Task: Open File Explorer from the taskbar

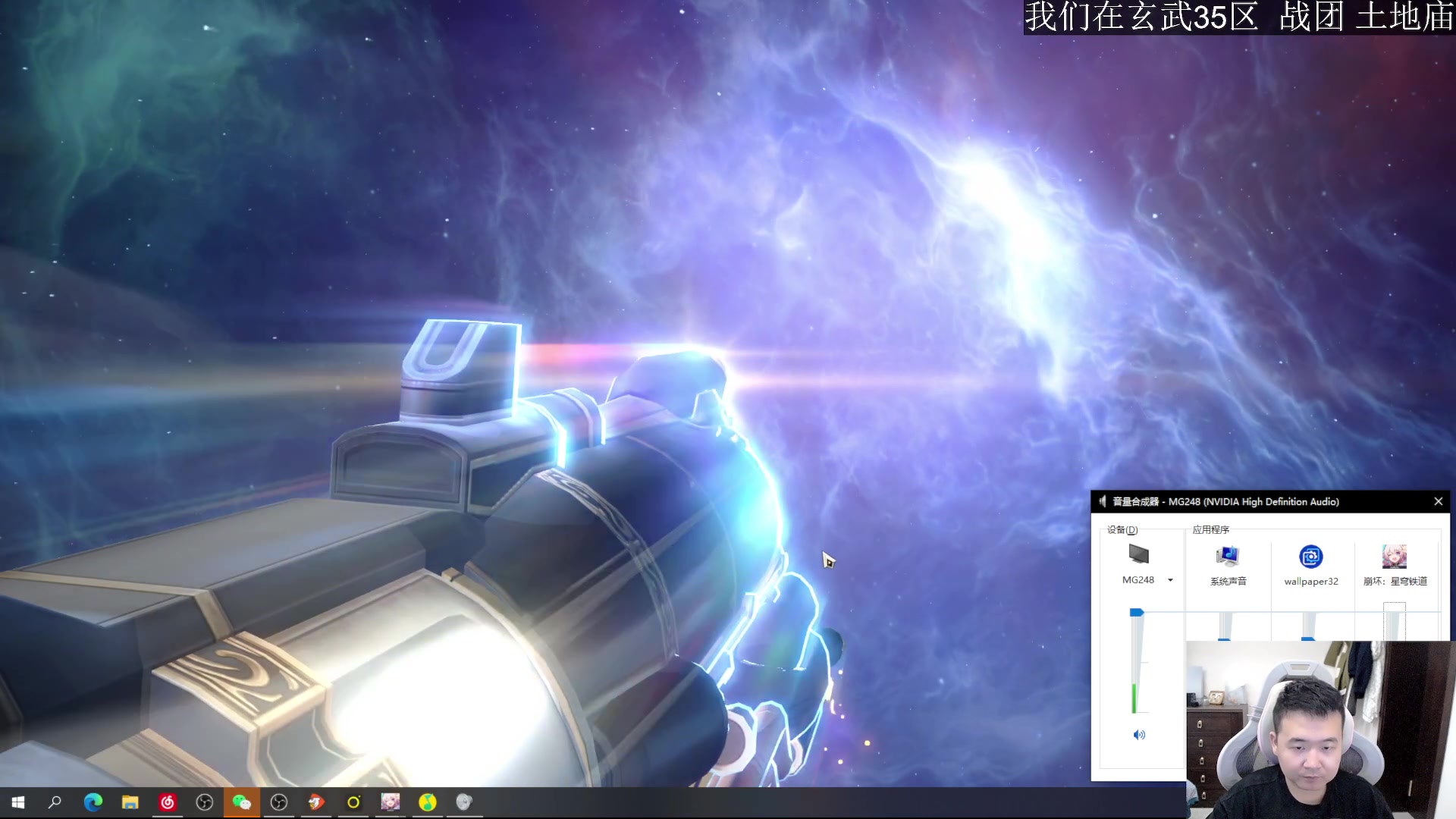Action: pyautogui.click(x=130, y=802)
